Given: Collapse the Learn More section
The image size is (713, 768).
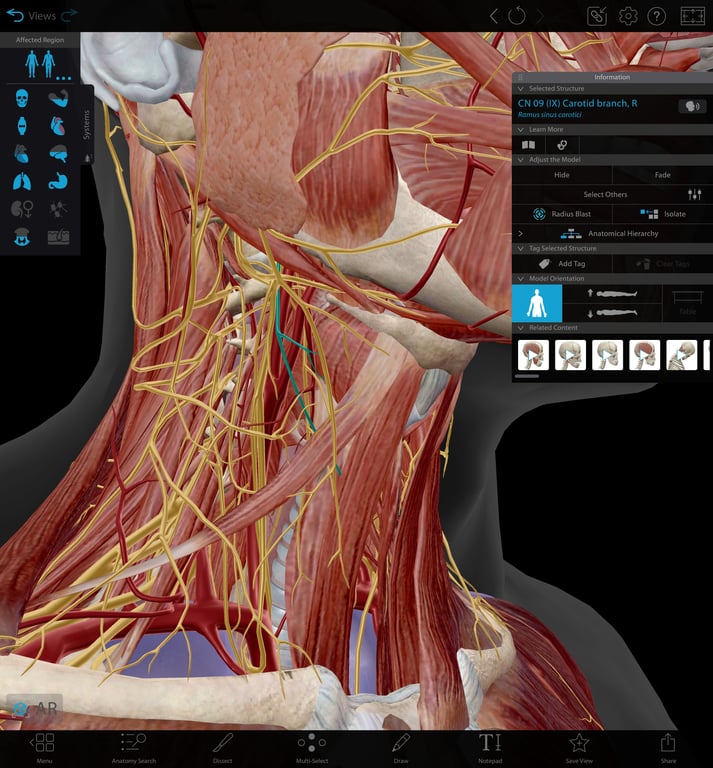Looking at the screenshot, I should point(521,130).
